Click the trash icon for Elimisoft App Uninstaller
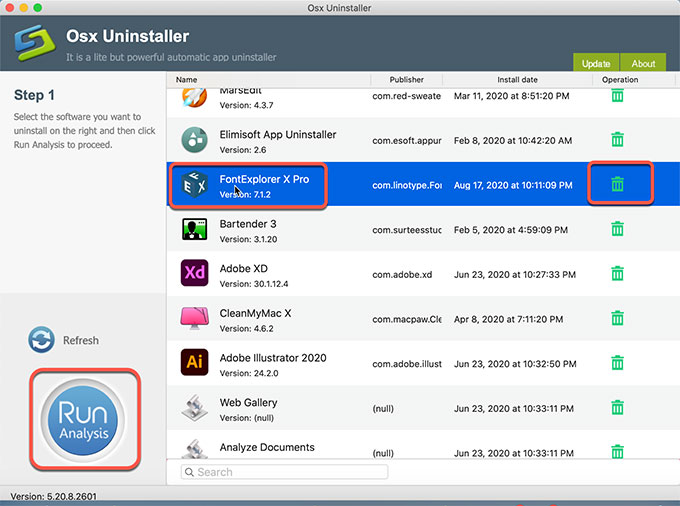The height and width of the screenshot is (506, 680). pyautogui.click(x=617, y=140)
